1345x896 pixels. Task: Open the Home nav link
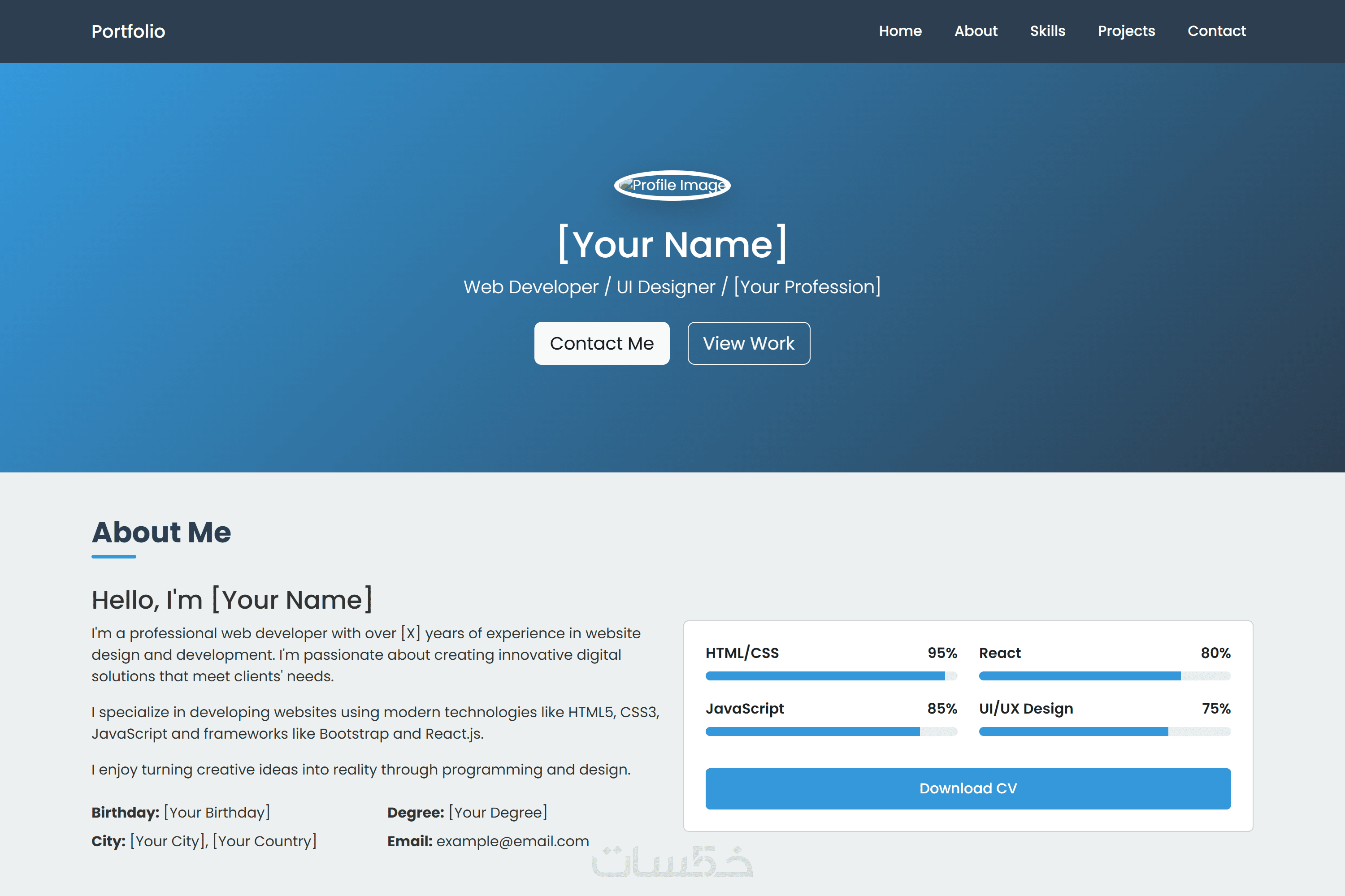pyautogui.click(x=900, y=31)
